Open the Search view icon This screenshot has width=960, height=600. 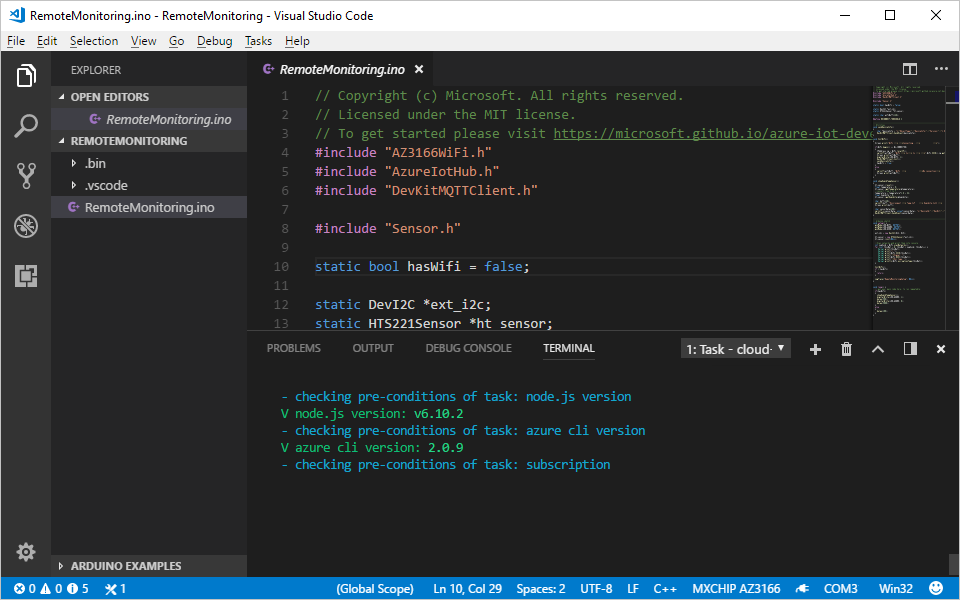[x=26, y=126]
